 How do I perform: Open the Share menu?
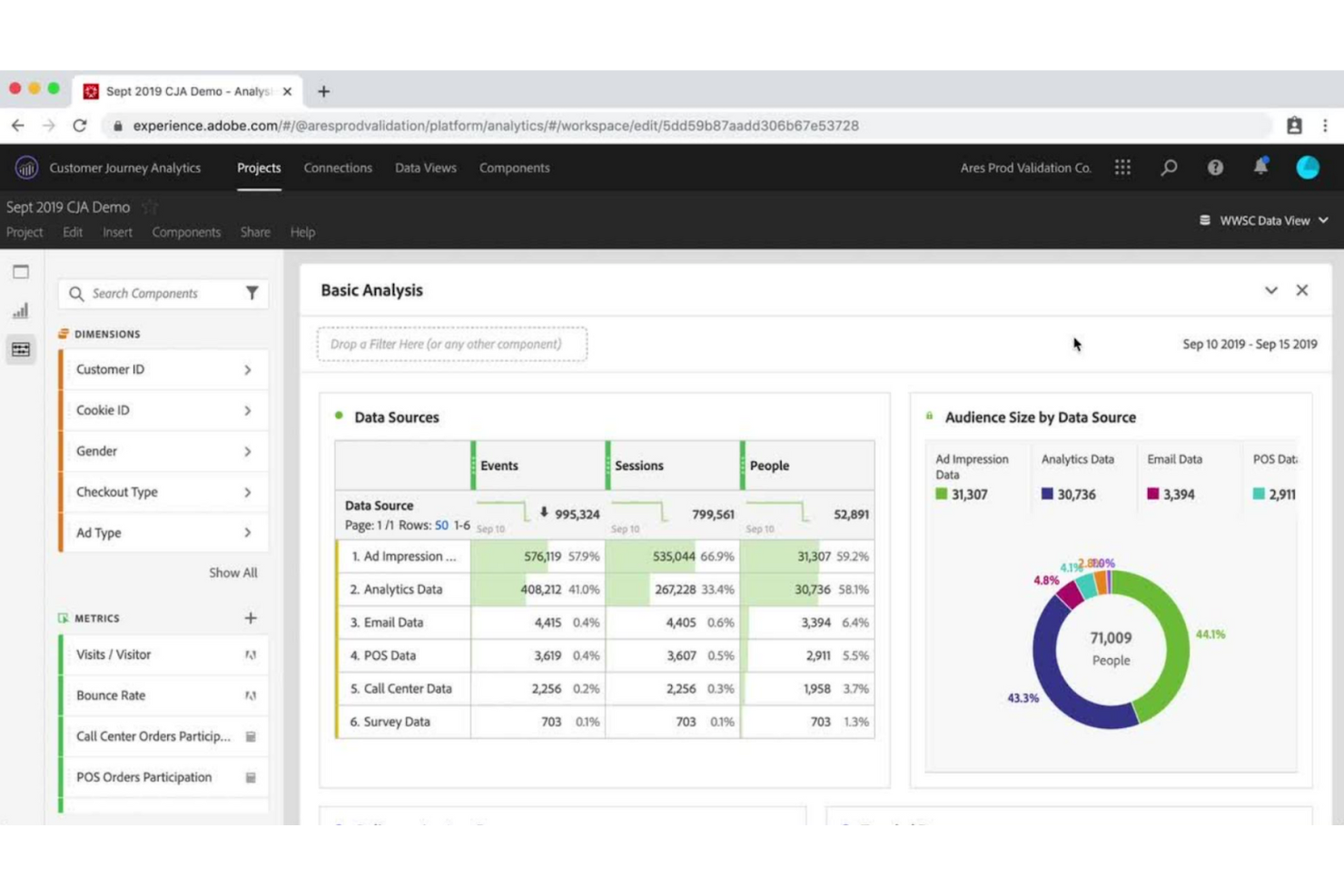pos(255,232)
